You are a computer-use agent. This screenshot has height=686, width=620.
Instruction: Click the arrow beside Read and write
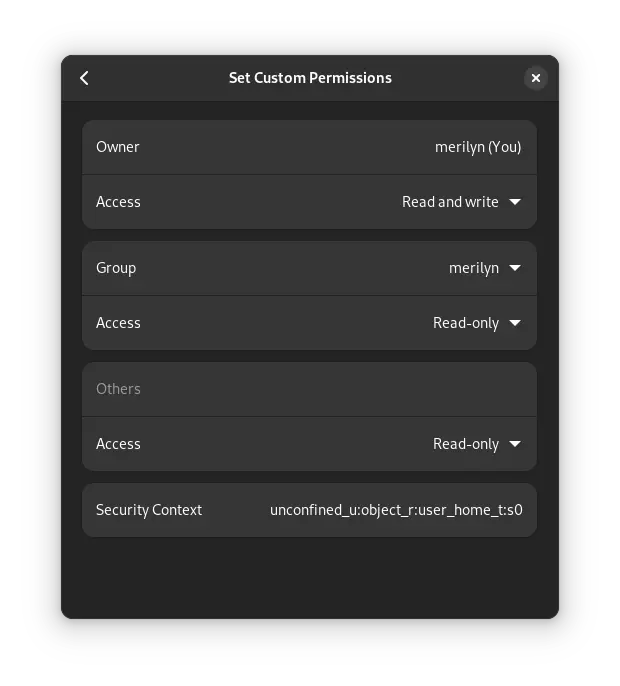pos(515,202)
